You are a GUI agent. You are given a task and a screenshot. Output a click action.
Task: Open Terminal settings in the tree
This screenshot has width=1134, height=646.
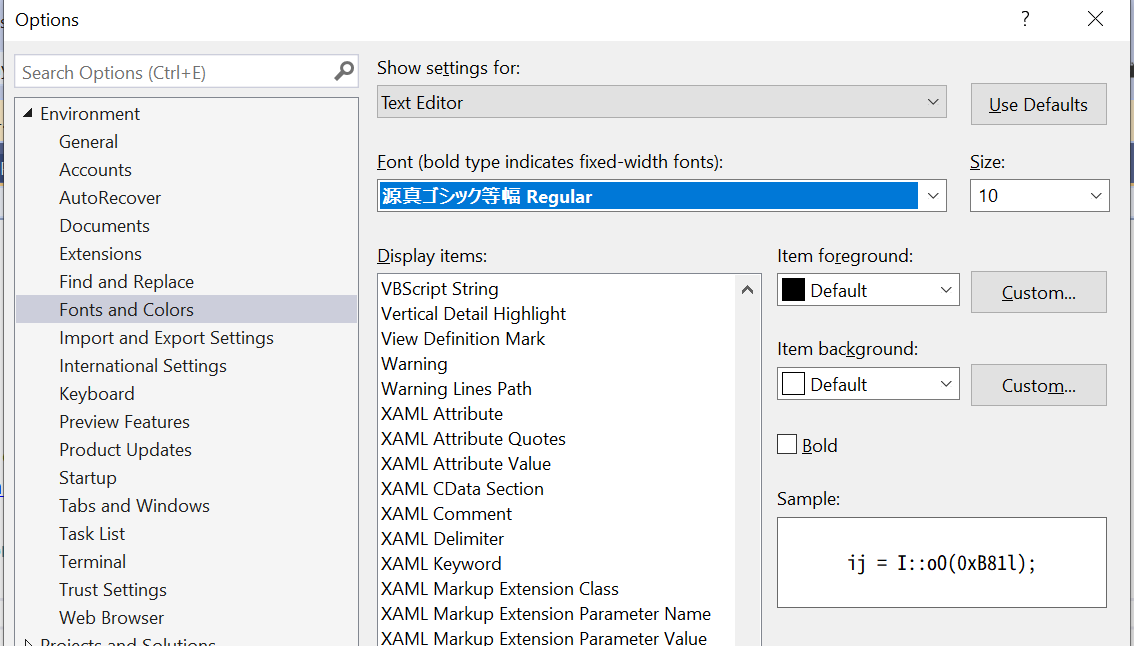click(x=92, y=562)
